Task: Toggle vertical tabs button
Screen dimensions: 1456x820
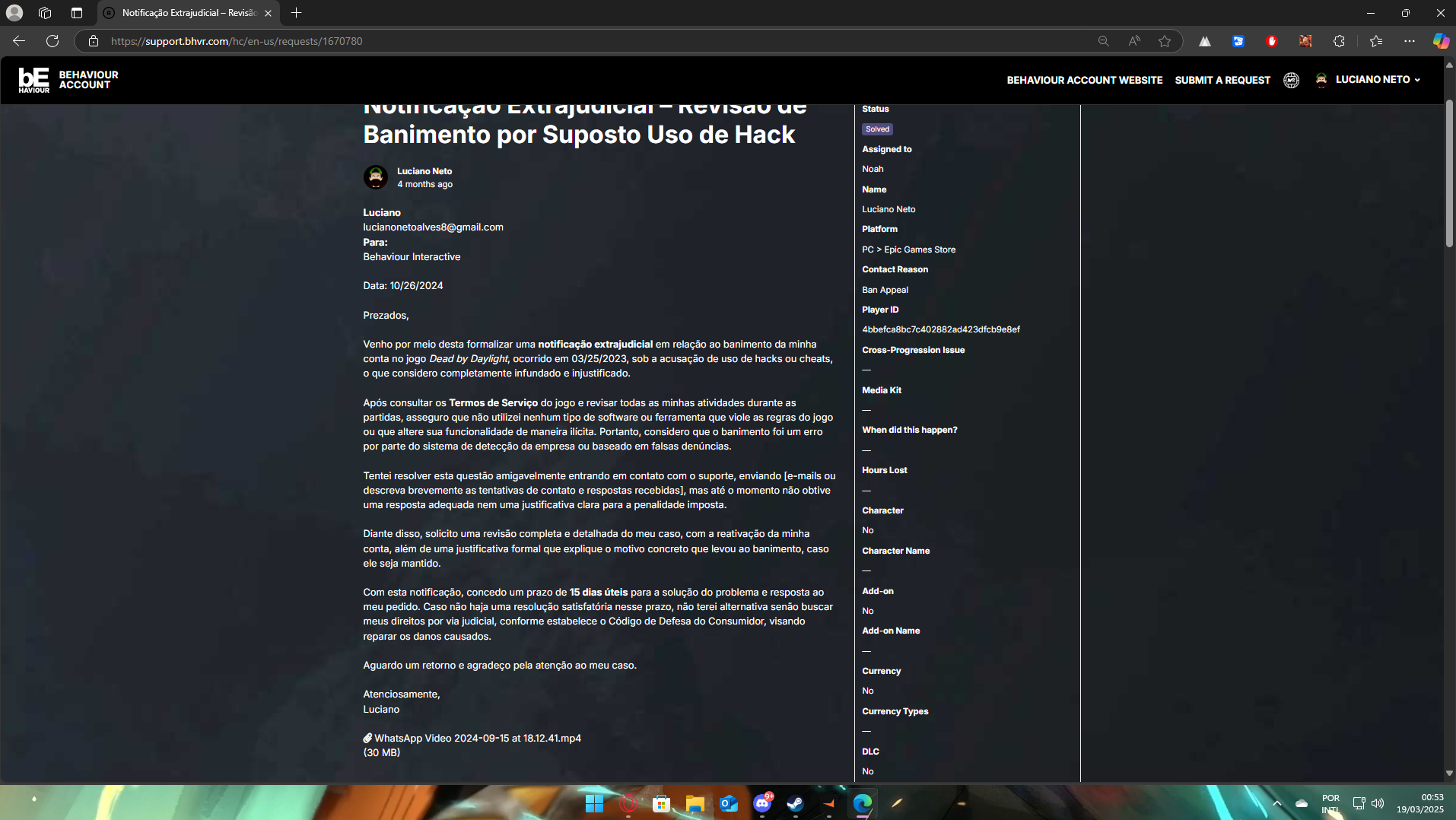Action: click(77, 13)
